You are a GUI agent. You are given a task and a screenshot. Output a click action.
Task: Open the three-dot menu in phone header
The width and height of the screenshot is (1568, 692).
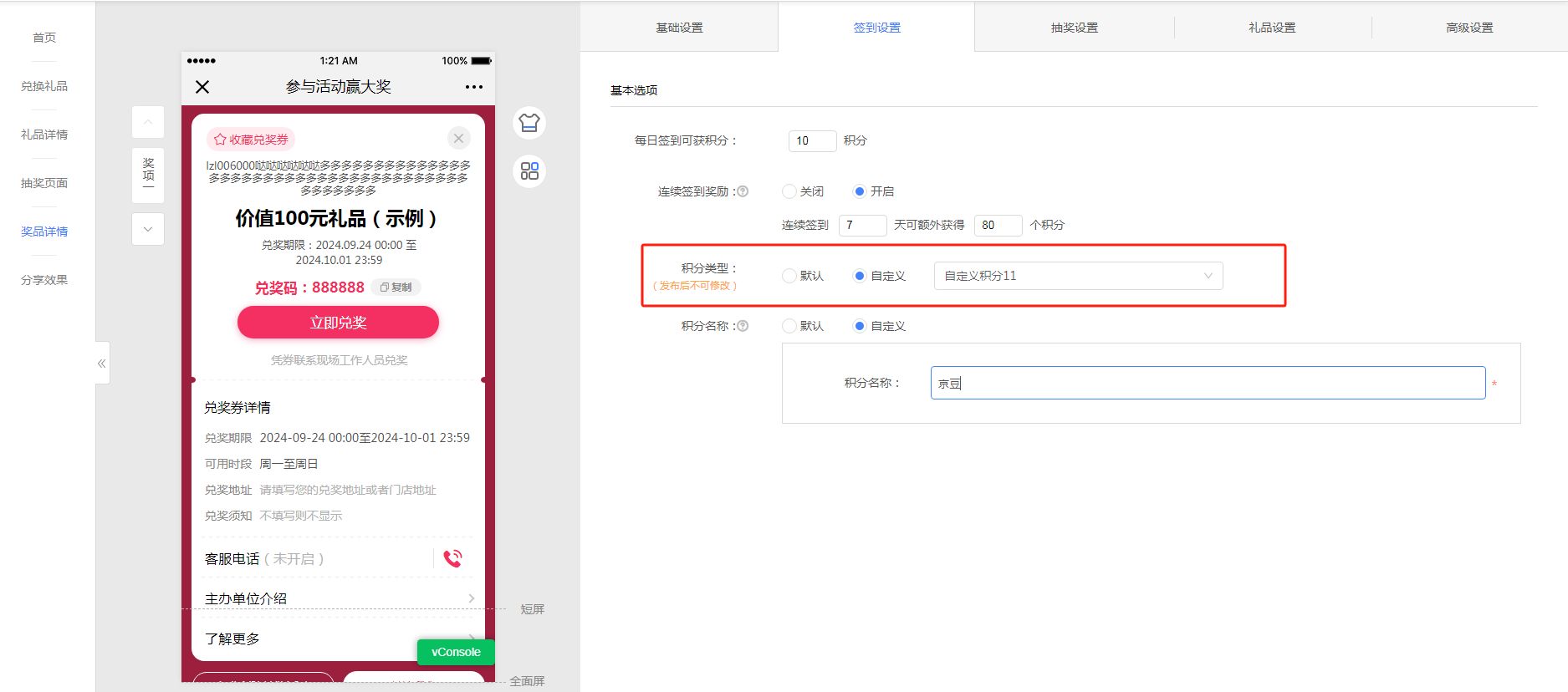pos(474,87)
